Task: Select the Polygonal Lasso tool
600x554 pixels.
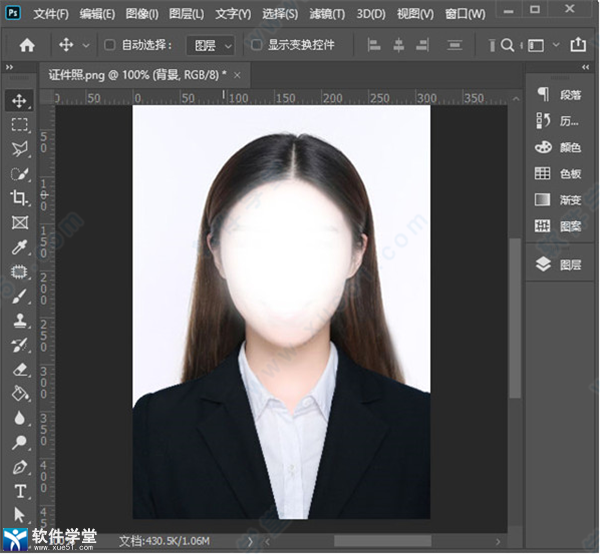Action: [19, 149]
